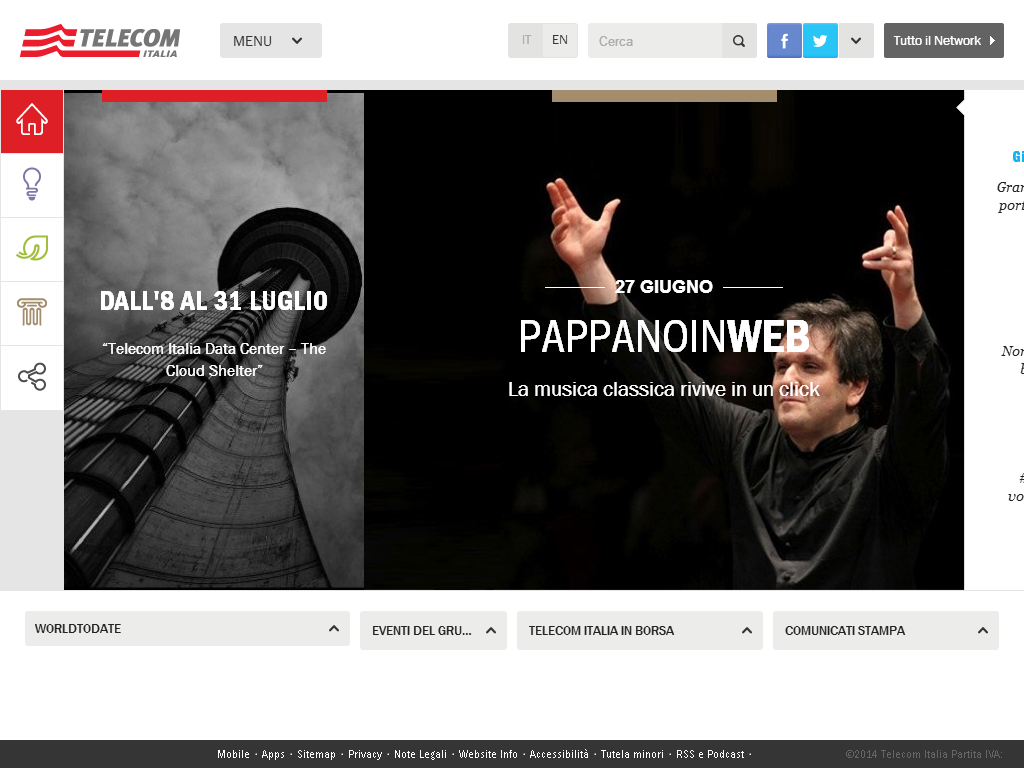Open the Privacy footer link
Viewport: 1024px width, 768px height.
(365, 754)
